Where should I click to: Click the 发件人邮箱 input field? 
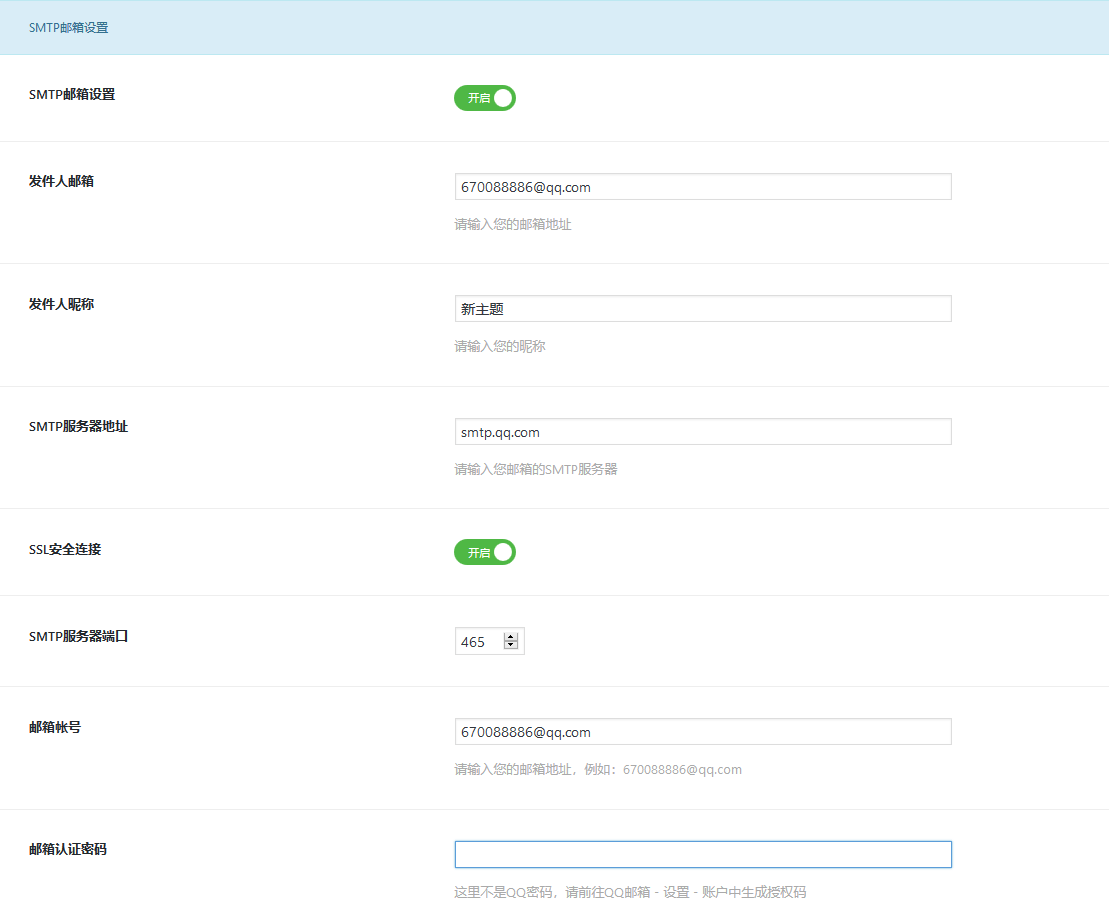point(702,187)
